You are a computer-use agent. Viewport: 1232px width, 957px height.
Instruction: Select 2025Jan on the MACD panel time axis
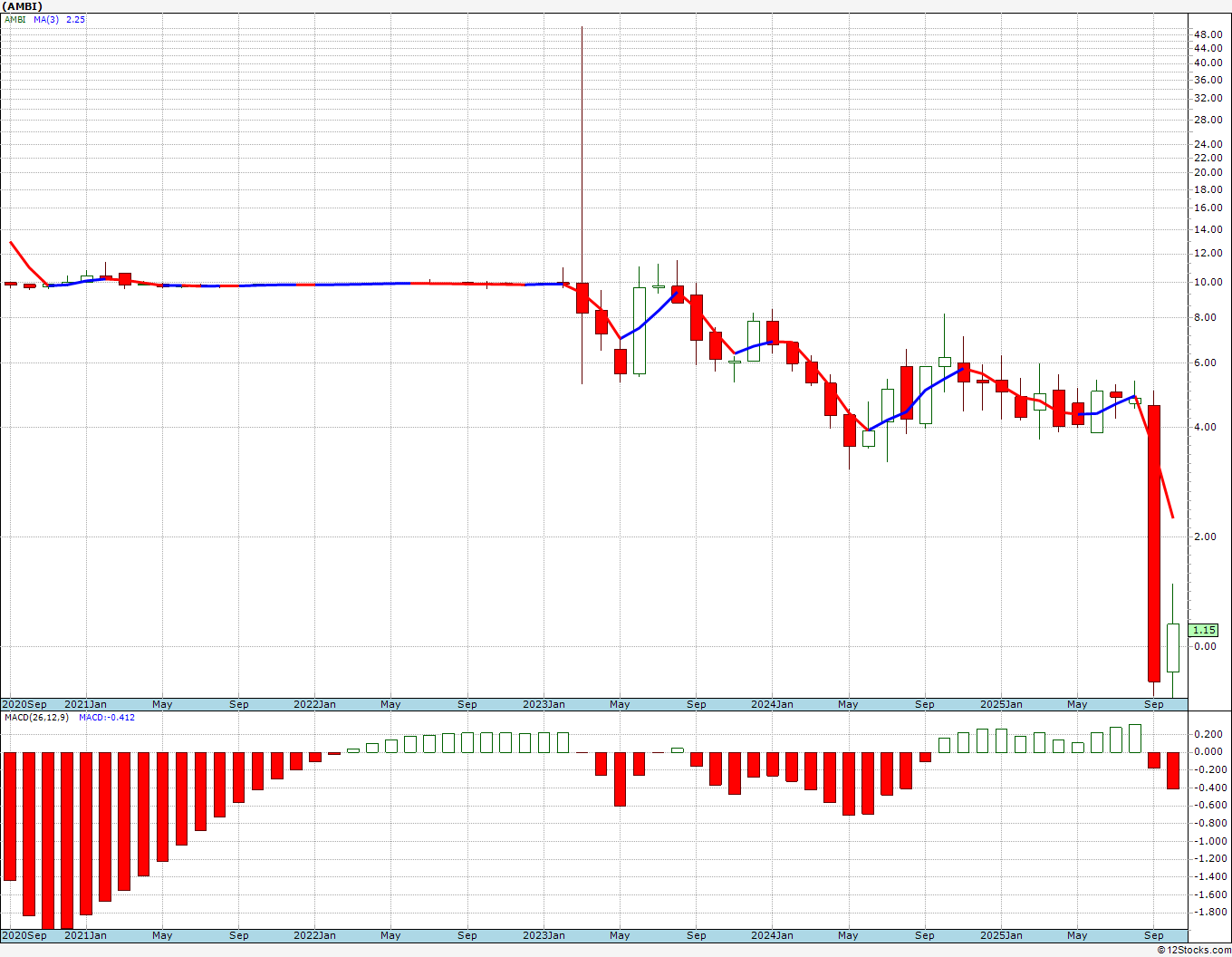click(x=1001, y=935)
